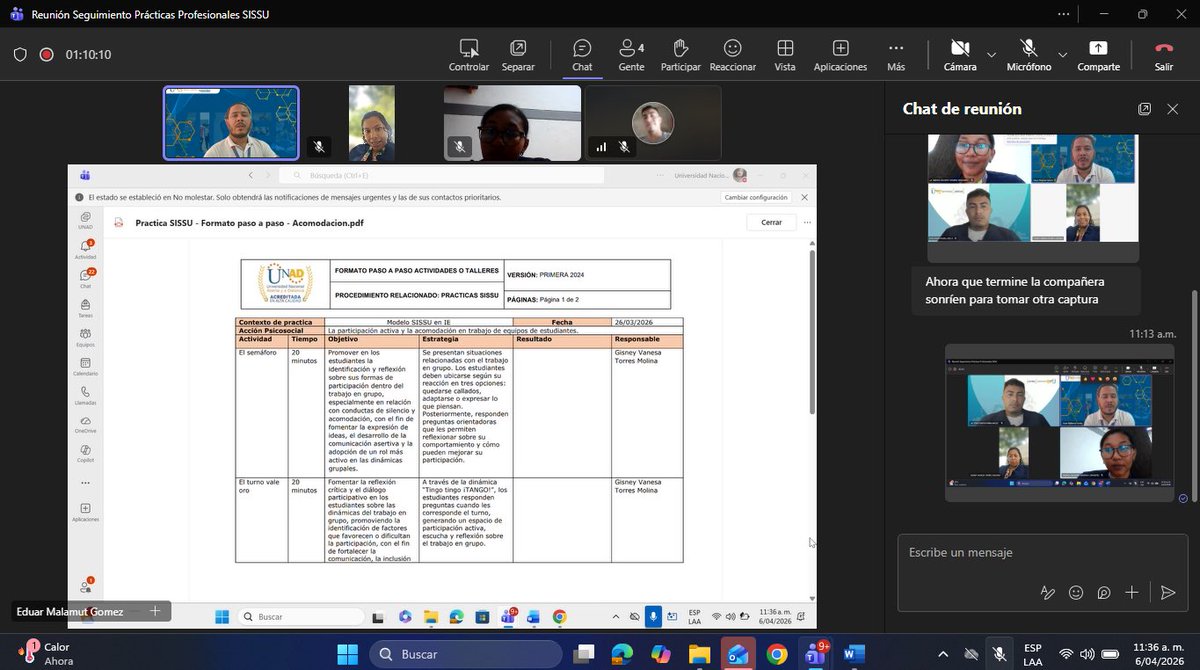Toggle the Micrófono mute button
This screenshot has width=1200, height=670.
(1029, 54)
